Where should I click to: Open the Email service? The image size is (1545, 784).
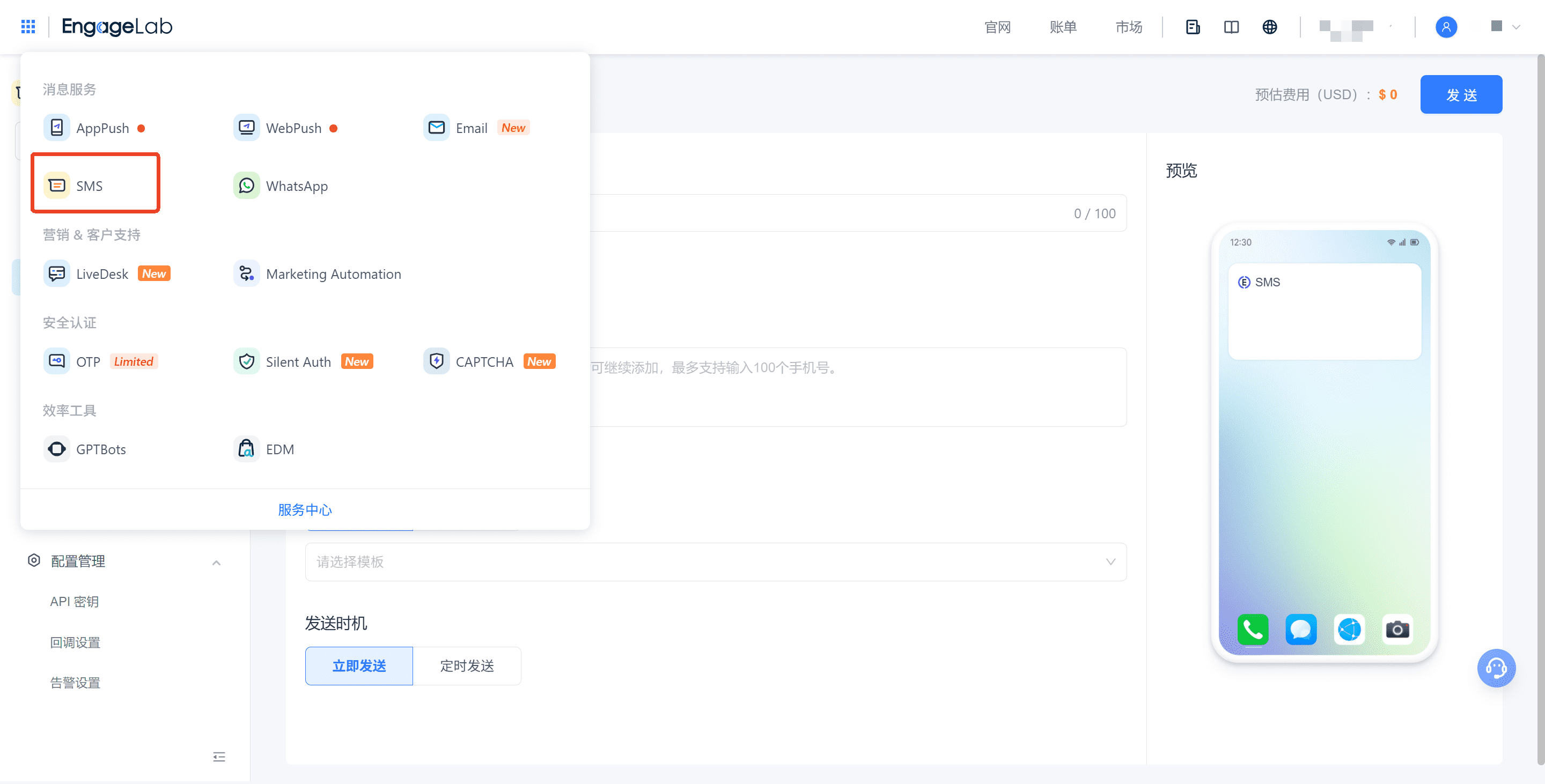pyautogui.click(x=476, y=128)
